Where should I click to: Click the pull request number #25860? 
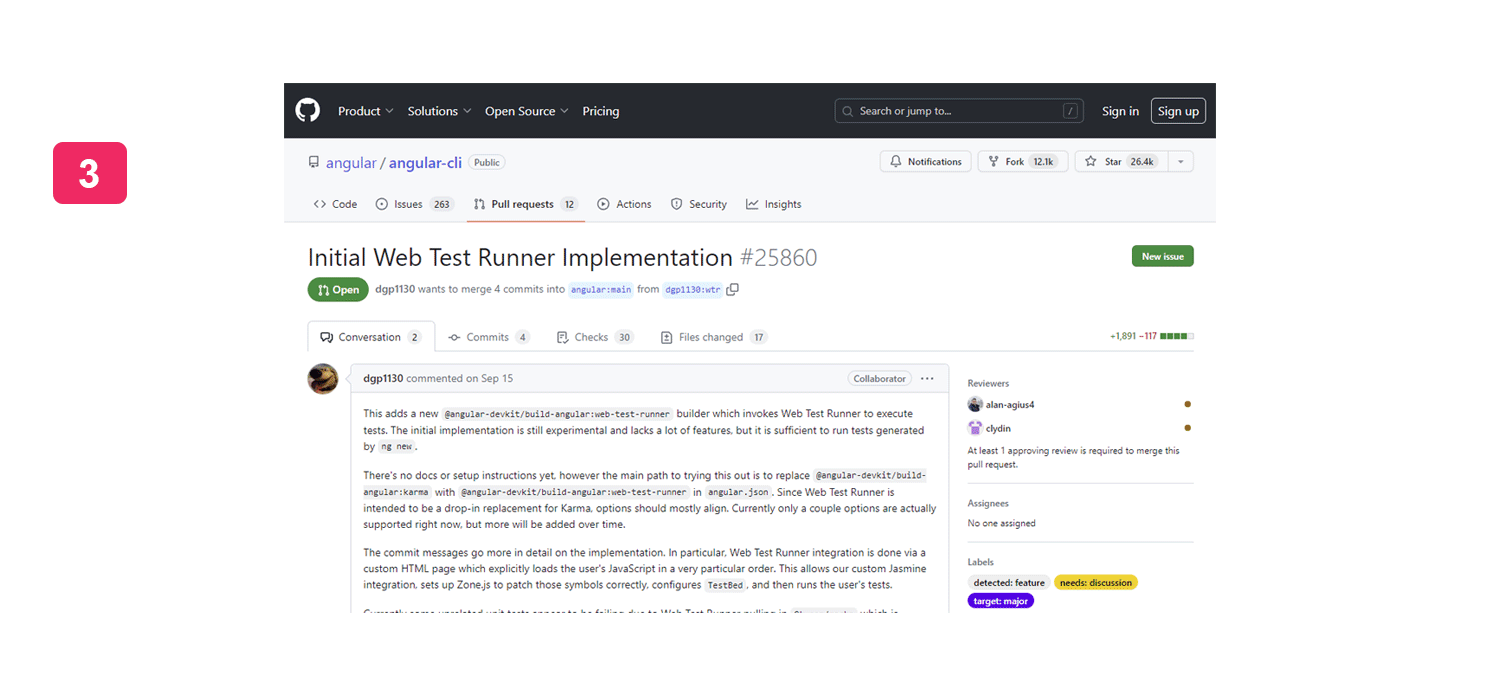point(778,258)
